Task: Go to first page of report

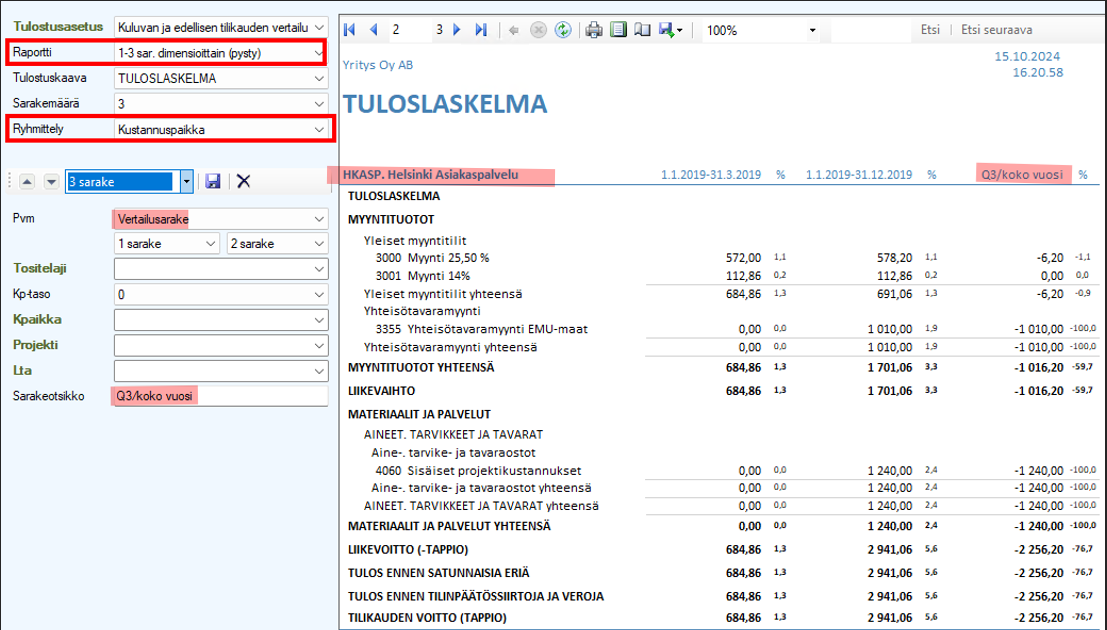Action: [350, 30]
